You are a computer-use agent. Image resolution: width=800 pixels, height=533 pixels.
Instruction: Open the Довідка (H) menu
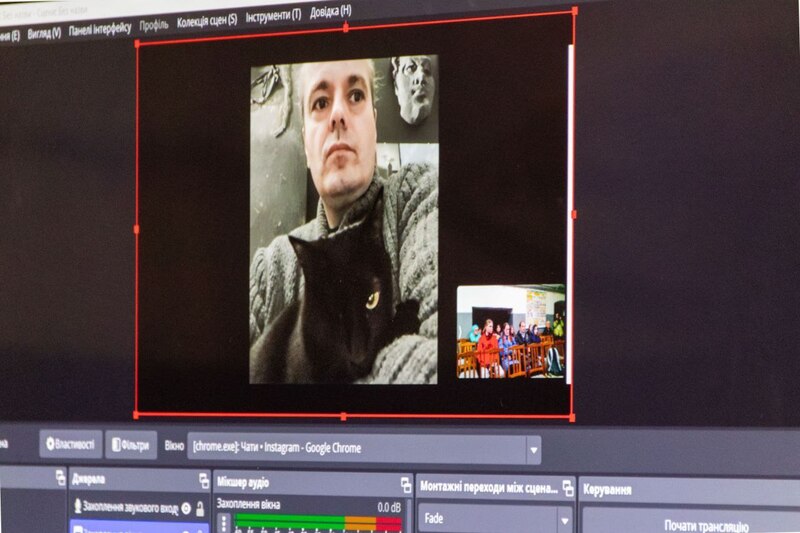click(x=331, y=12)
